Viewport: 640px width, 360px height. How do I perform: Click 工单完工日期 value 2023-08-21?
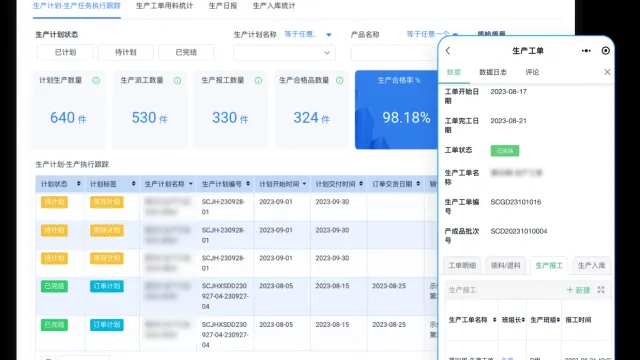[509, 121]
